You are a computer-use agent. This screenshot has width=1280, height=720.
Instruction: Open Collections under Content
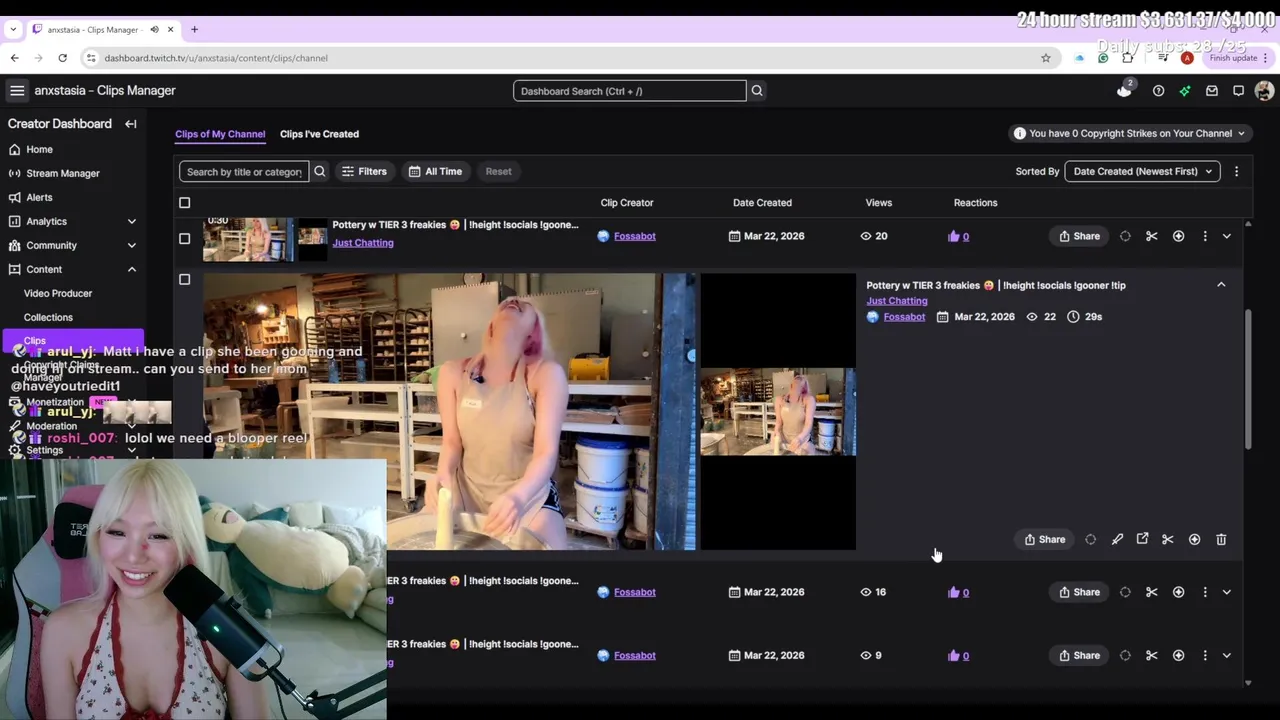tap(48, 317)
